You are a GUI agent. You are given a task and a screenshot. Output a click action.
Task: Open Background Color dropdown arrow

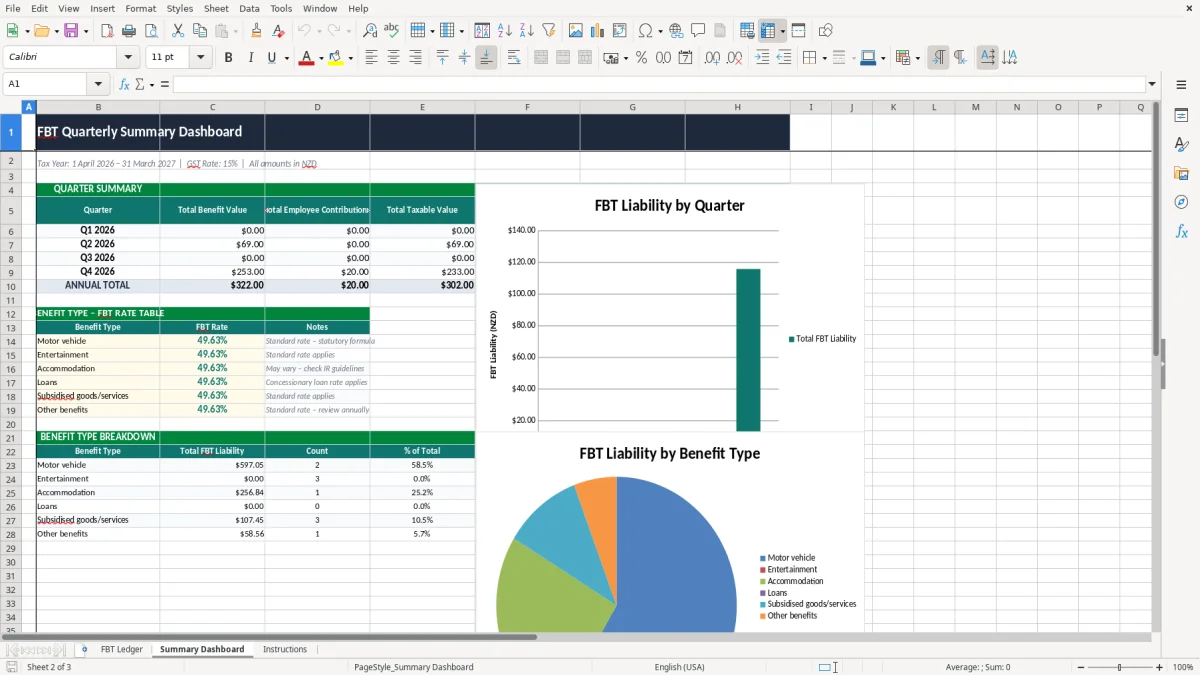(x=350, y=58)
